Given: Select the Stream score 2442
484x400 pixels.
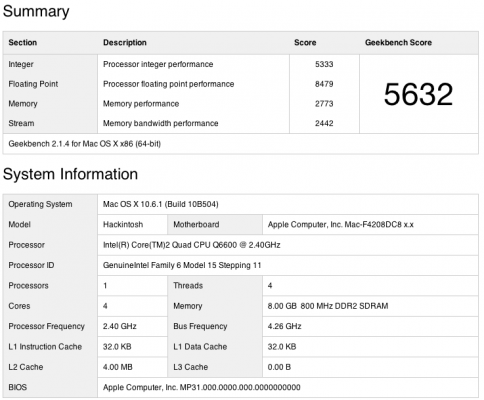Looking at the screenshot, I should tap(324, 123).
